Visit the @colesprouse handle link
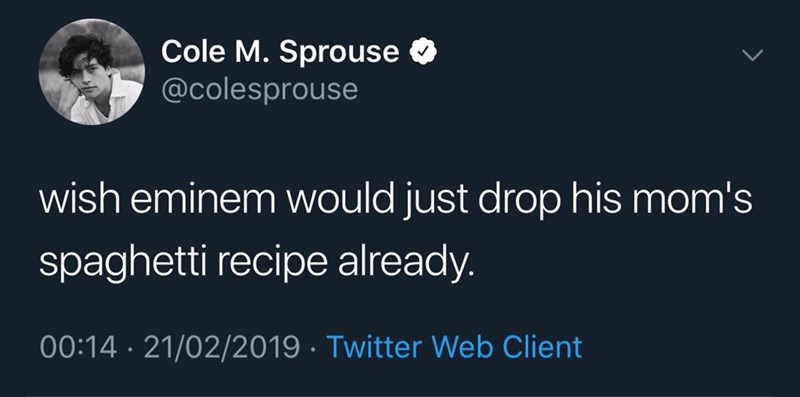 [260, 90]
